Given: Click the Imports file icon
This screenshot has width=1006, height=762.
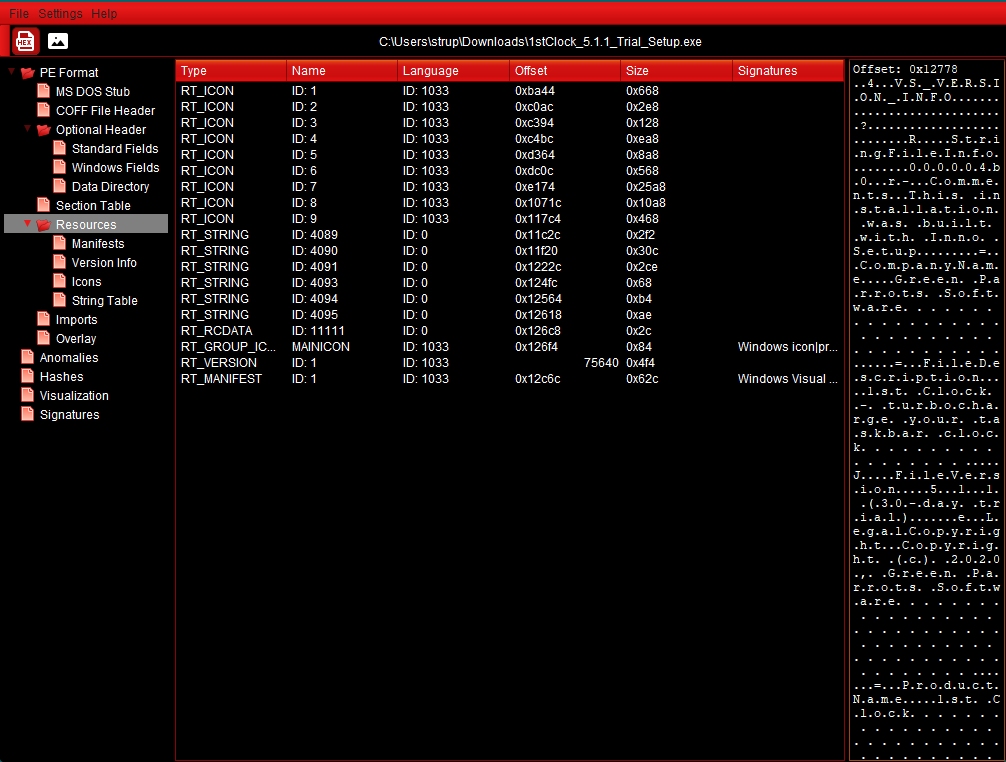Looking at the screenshot, I should pos(44,319).
